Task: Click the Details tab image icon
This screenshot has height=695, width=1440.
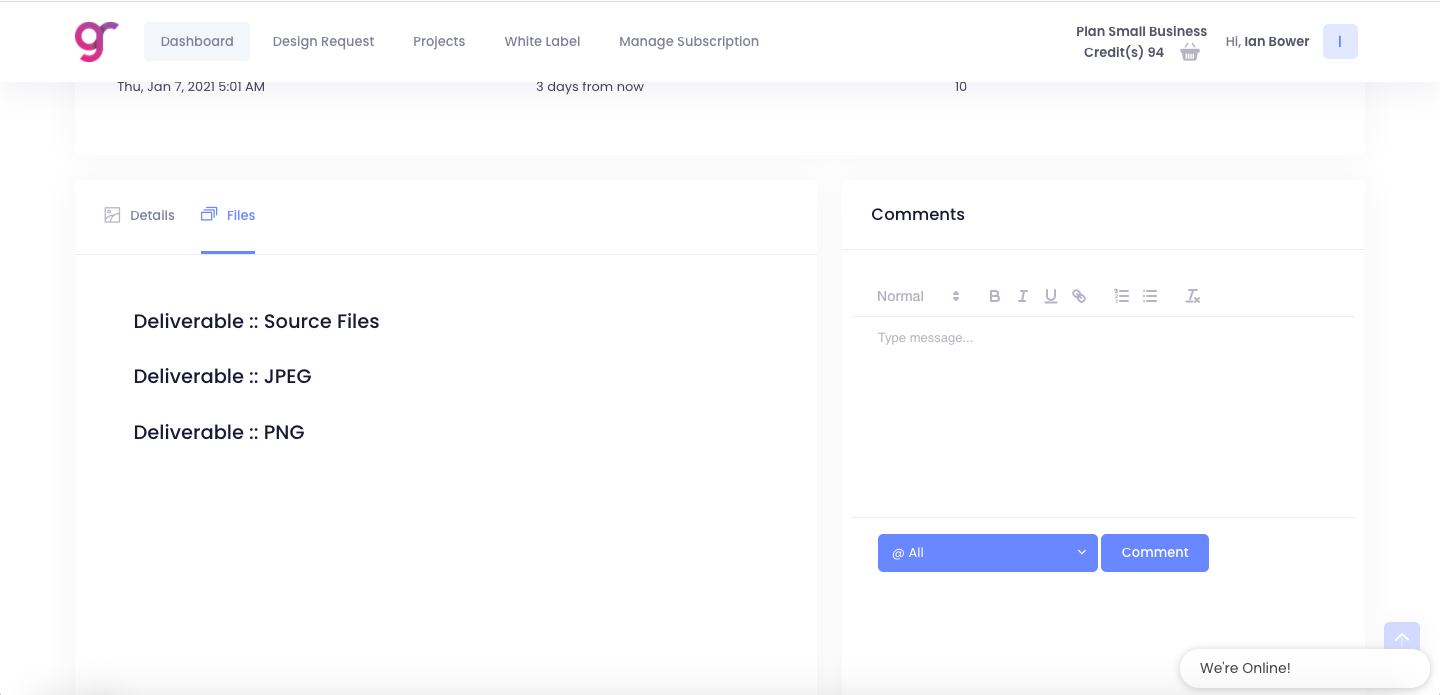Action: [112, 215]
